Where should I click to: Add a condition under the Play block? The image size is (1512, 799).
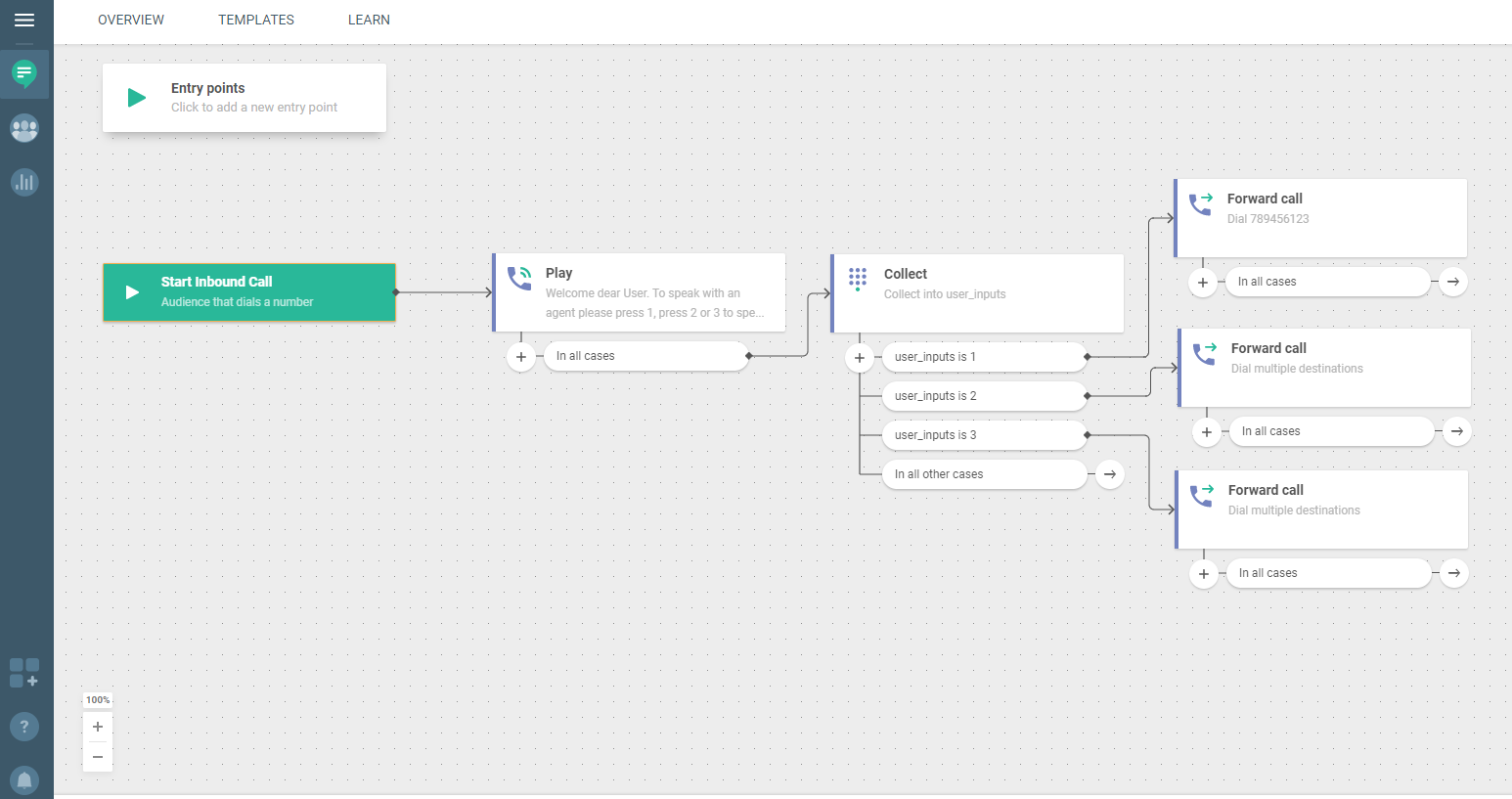coord(521,357)
